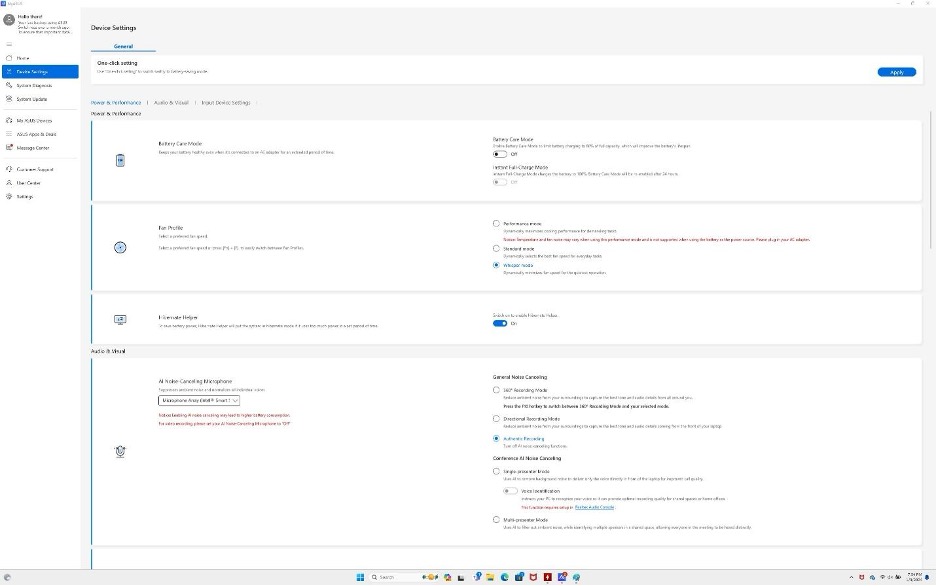Screen dimensions: 936x586
Task: Select Performance mode fan profile
Action: pos(497,223)
